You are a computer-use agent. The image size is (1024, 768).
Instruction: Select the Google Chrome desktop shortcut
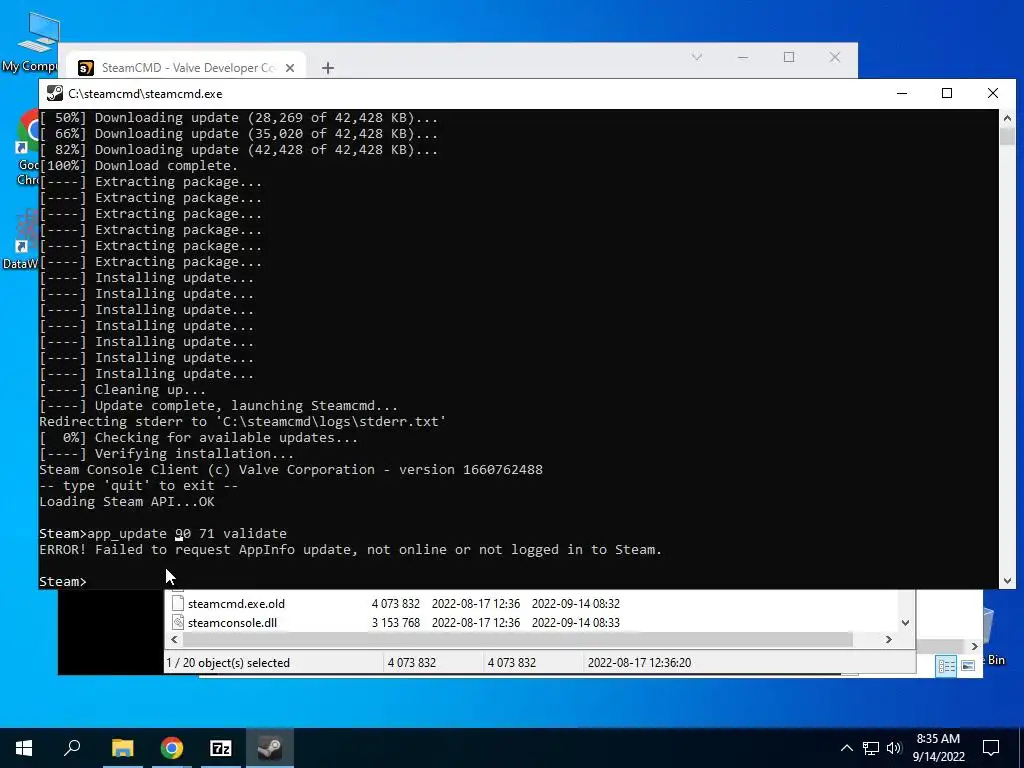pyautogui.click(x=29, y=147)
